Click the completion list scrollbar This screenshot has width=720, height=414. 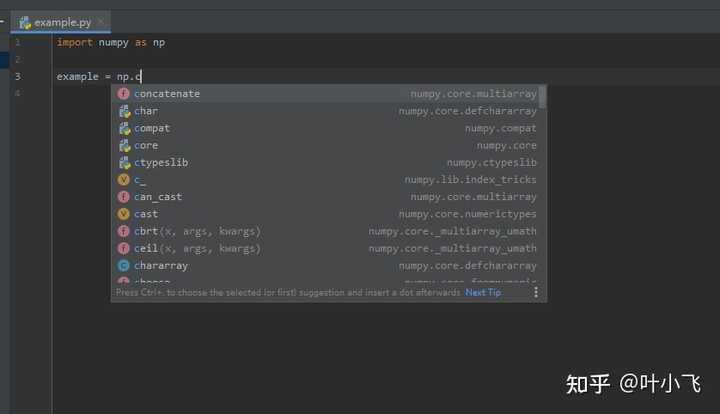pos(543,98)
